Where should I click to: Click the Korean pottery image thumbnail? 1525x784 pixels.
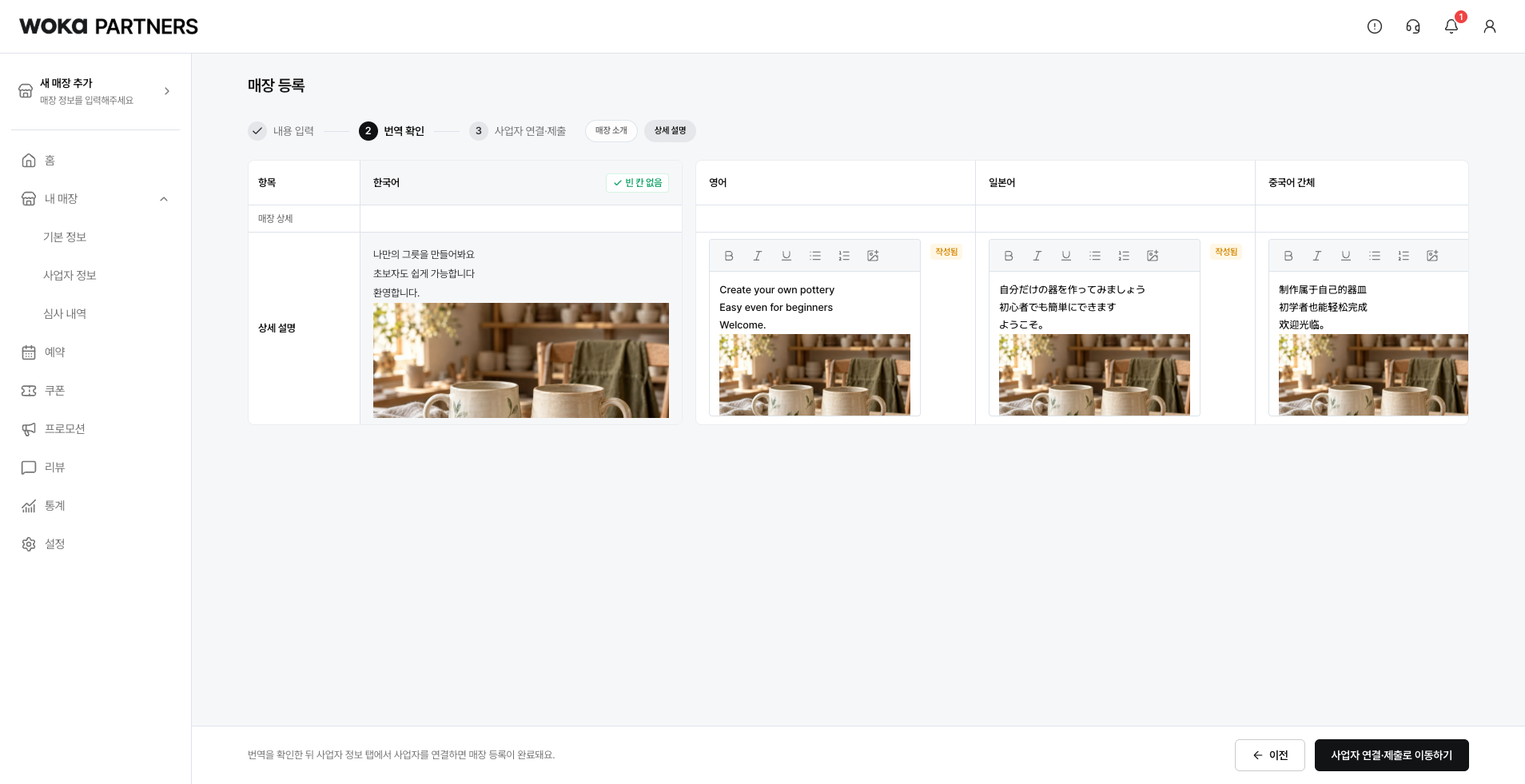521,360
